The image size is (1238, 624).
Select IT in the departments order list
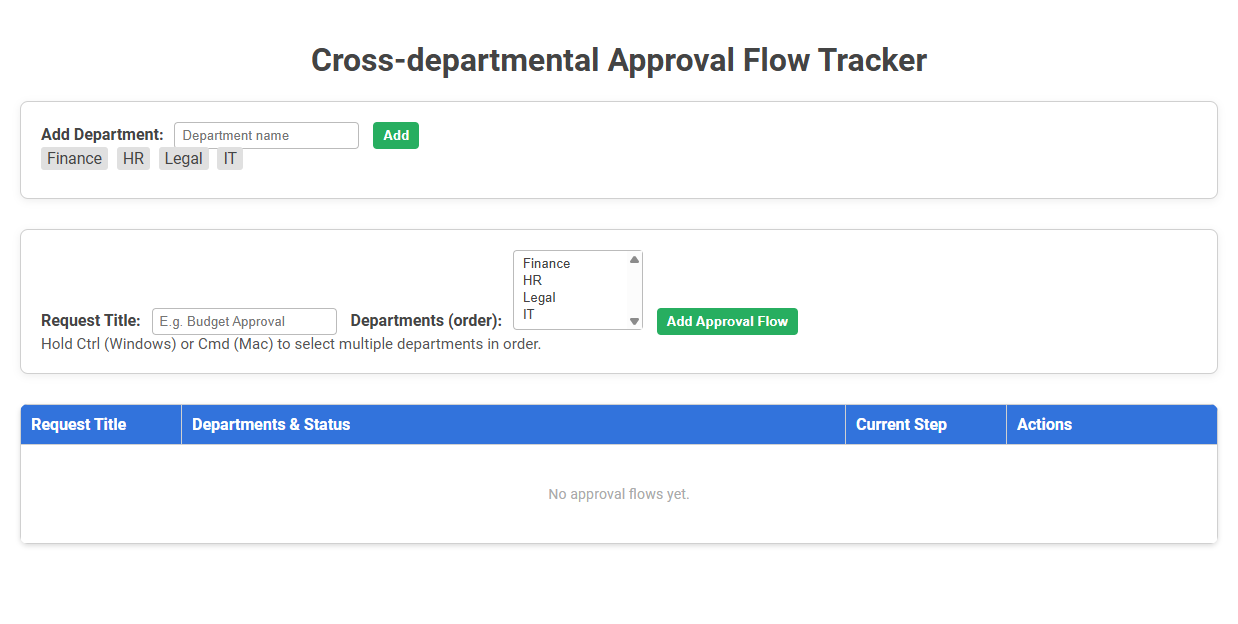(560, 314)
